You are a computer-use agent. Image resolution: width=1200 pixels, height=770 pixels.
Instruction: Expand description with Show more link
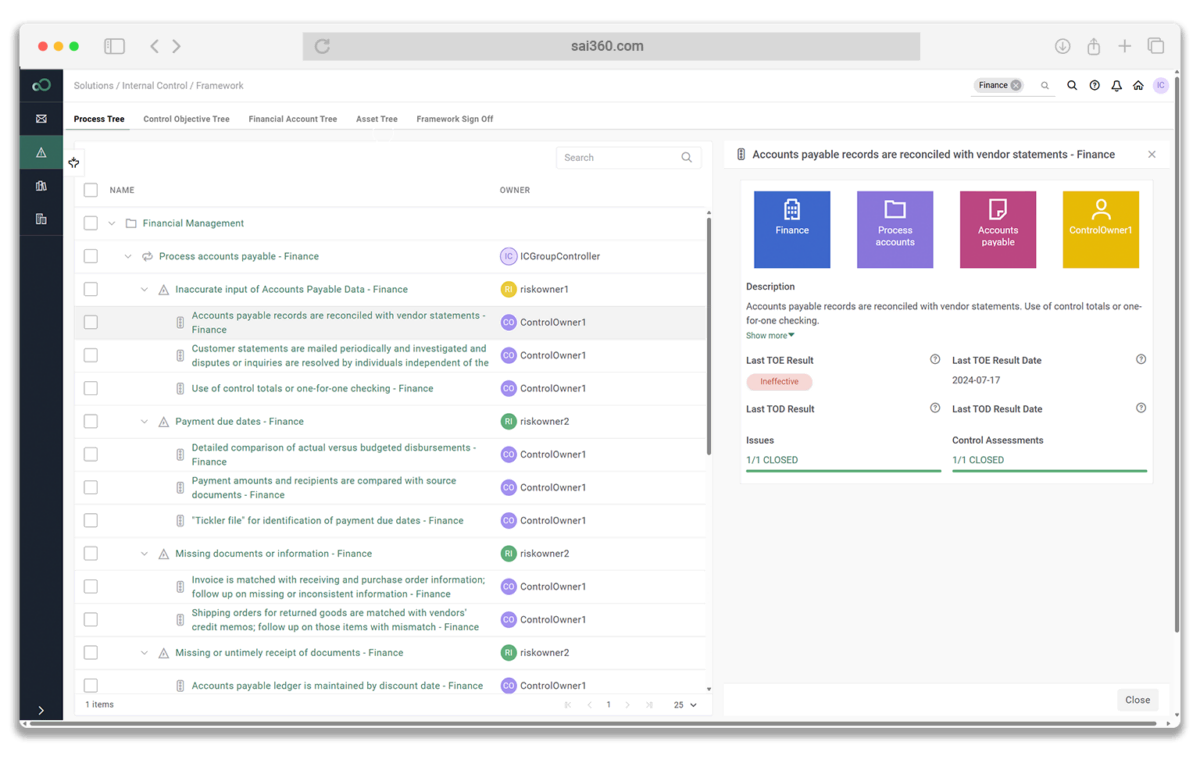pos(770,336)
